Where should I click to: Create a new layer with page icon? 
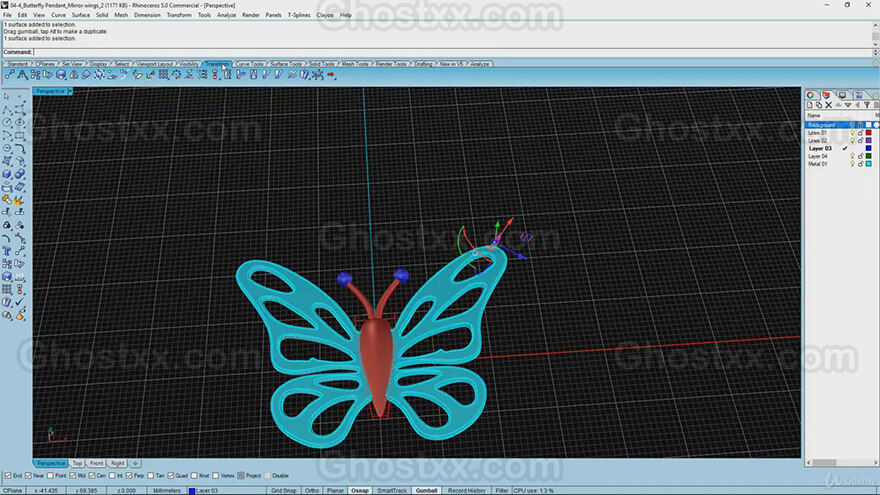point(809,105)
